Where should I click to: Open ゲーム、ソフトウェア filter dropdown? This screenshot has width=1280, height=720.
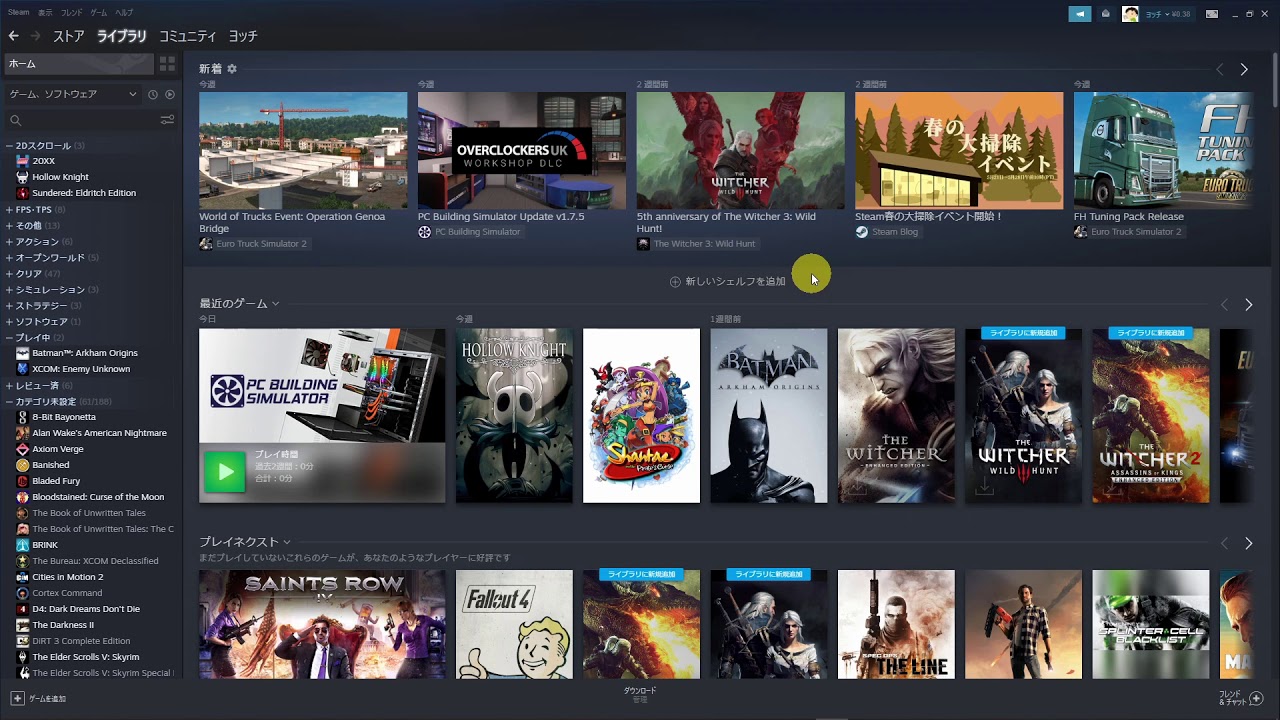click(x=72, y=94)
